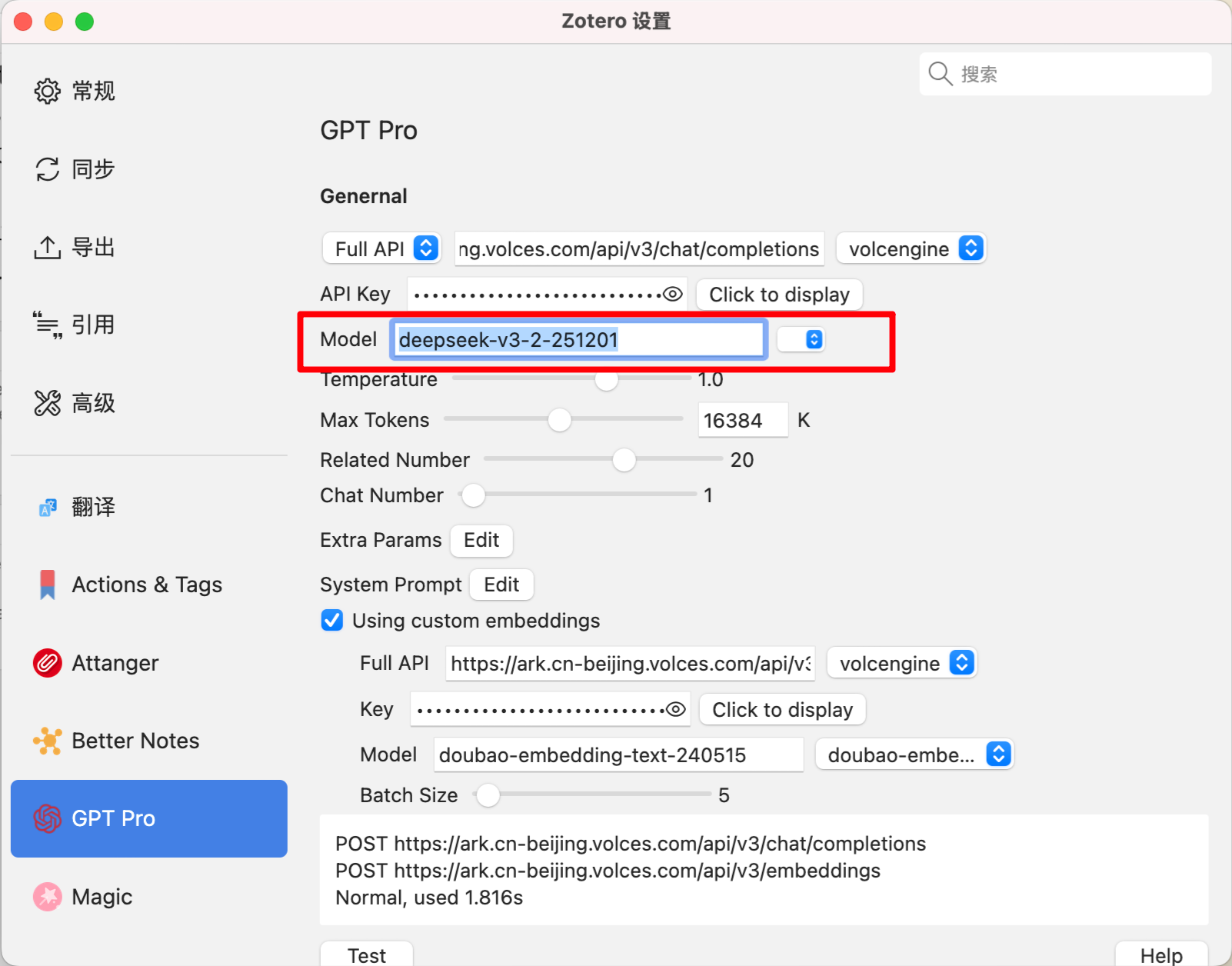This screenshot has width=1232, height=966.
Task: Edit the System Prompt
Action: click(501, 585)
